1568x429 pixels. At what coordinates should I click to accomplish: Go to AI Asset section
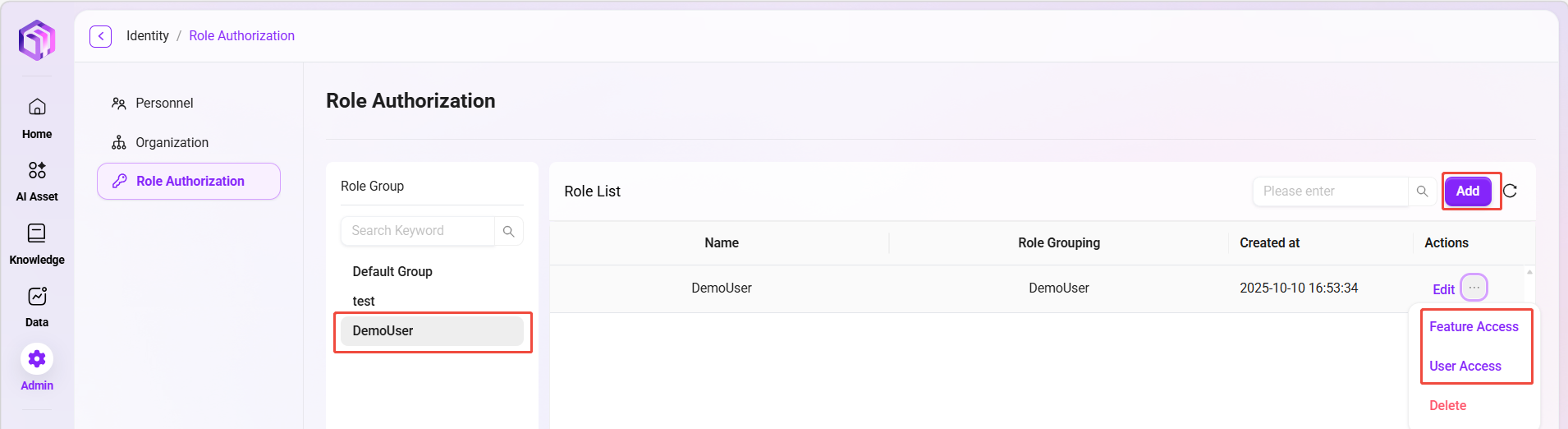pyautogui.click(x=37, y=181)
